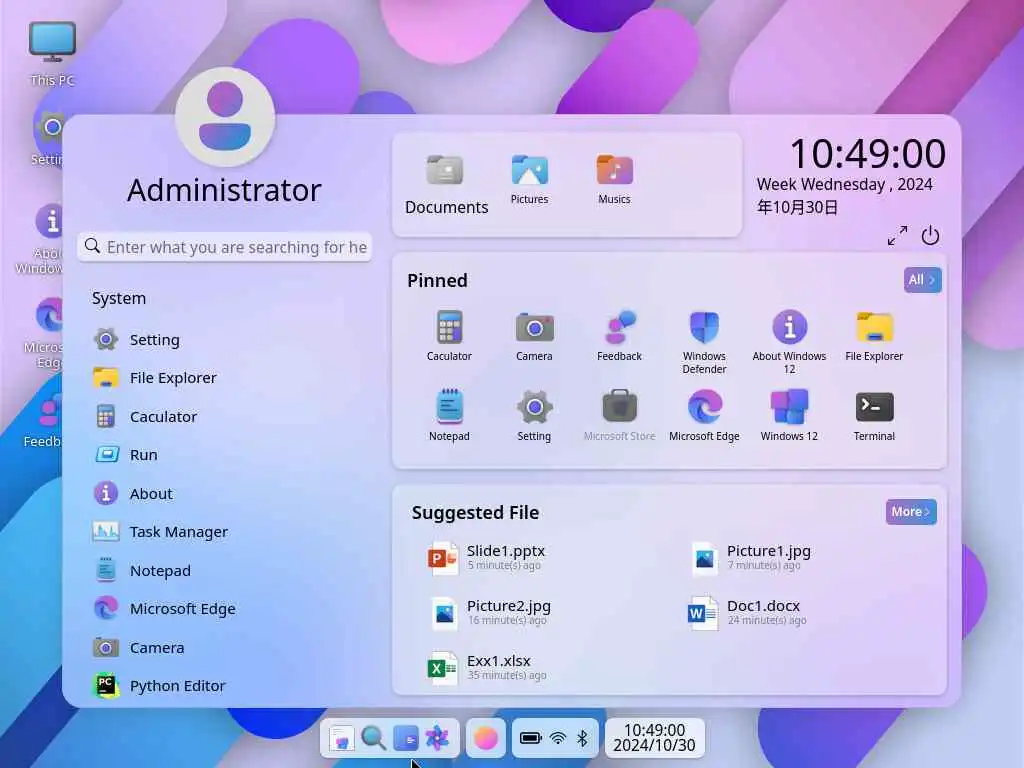This screenshot has width=1024, height=768.
Task: Open Pictures folder shortcut
Action: point(530,180)
